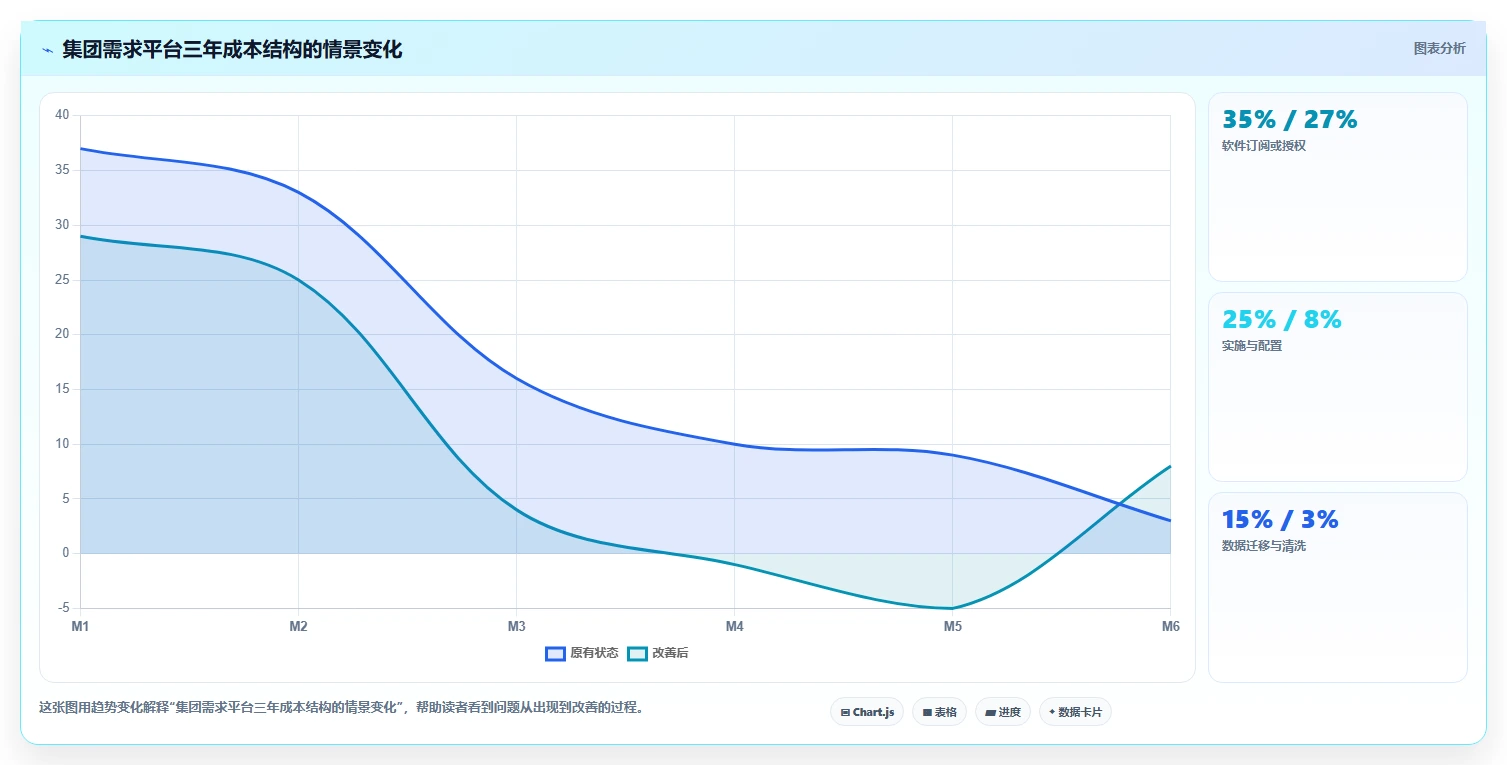This screenshot has height=765, width=1507.
Task: Open the 25% / 8% metric card
Action: click(1338, 387)
